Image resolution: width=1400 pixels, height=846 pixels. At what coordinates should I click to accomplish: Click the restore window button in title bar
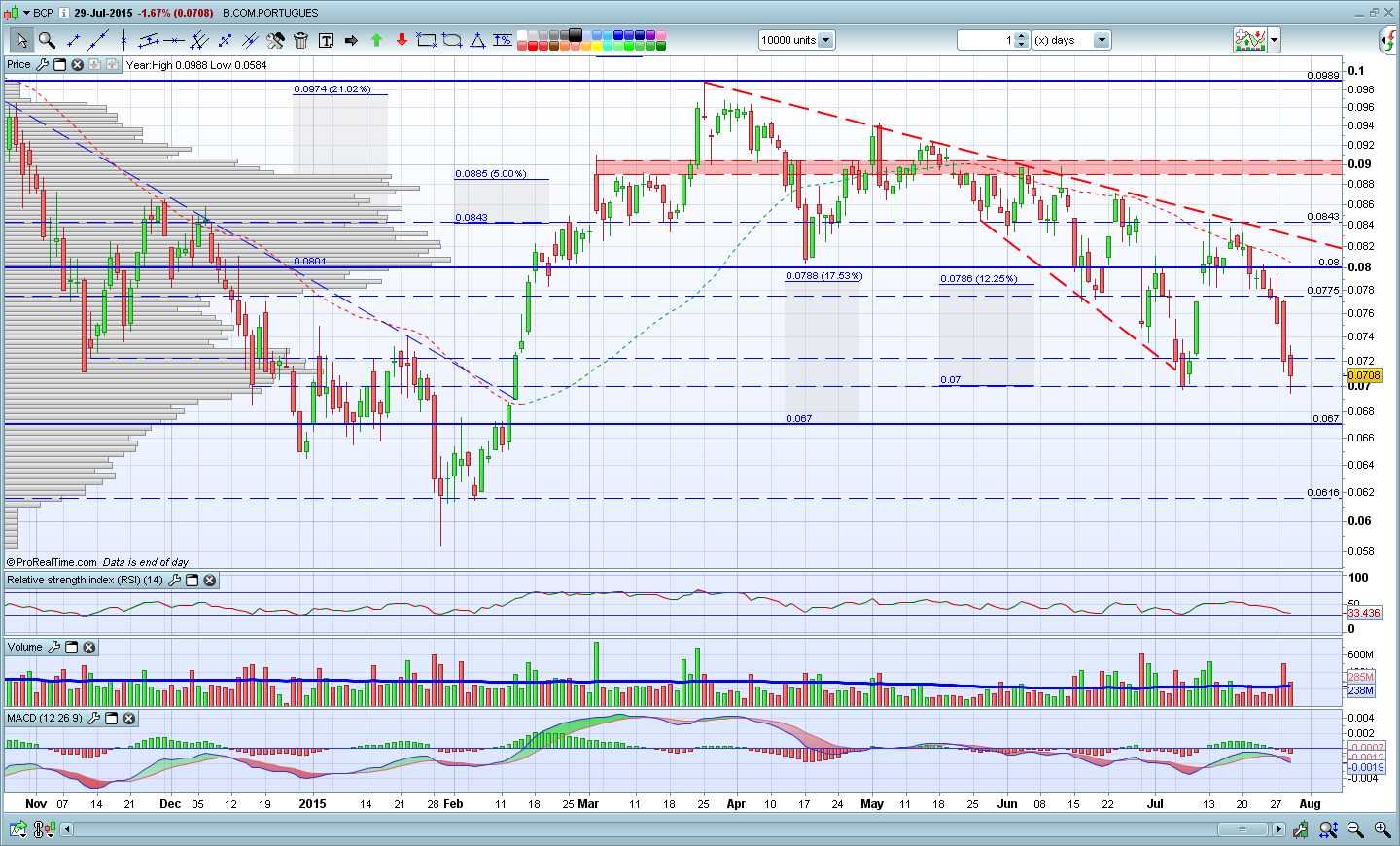[x=1375, y=12]
